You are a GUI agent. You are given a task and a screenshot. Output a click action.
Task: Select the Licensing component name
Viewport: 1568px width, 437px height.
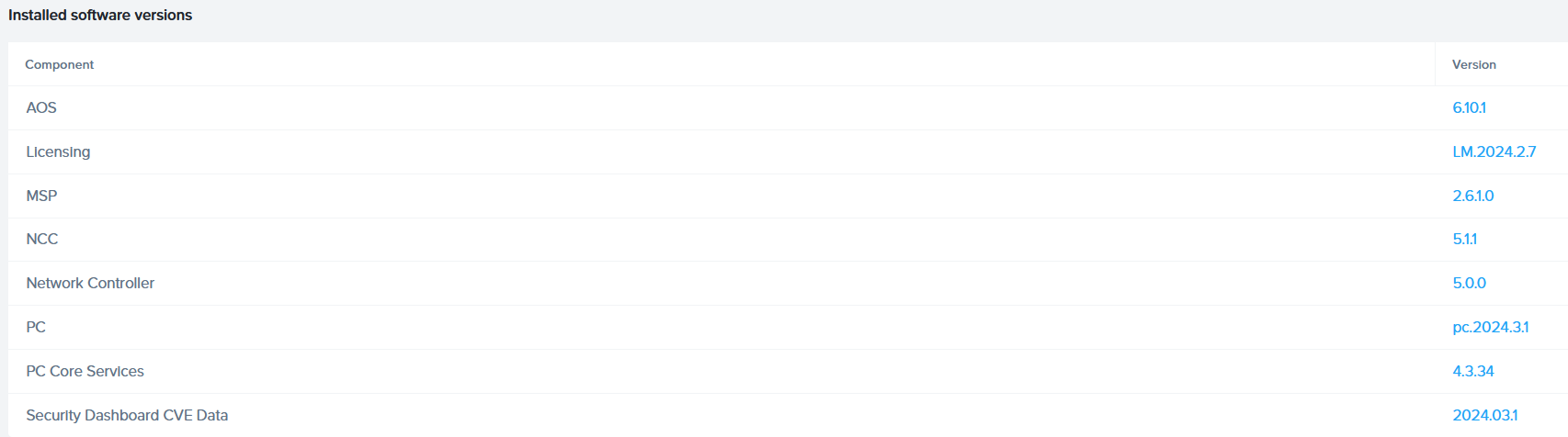pyautogui.click(x=58, y=151)
